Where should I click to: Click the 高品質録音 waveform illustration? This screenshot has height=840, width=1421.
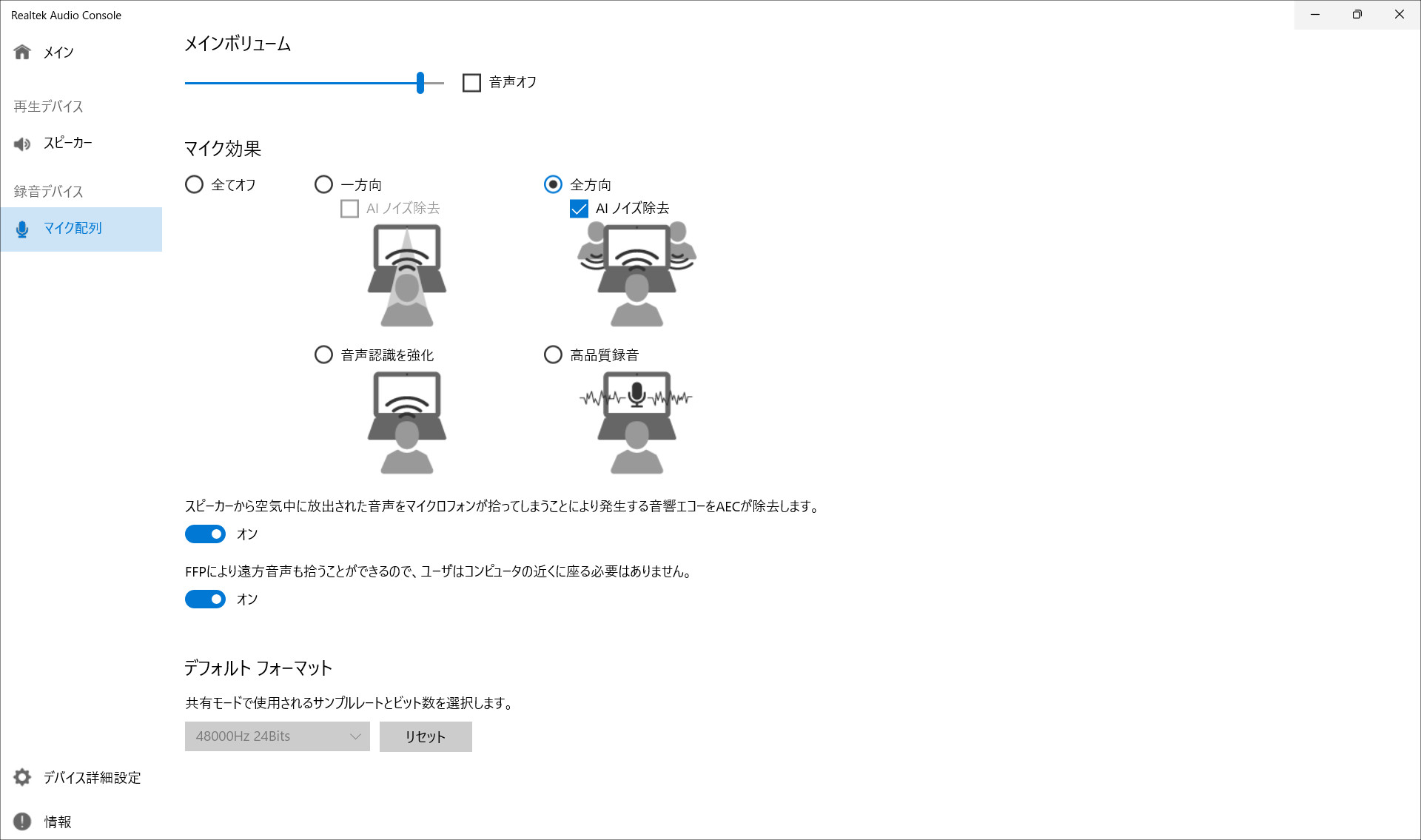click(x=636, y=422)
